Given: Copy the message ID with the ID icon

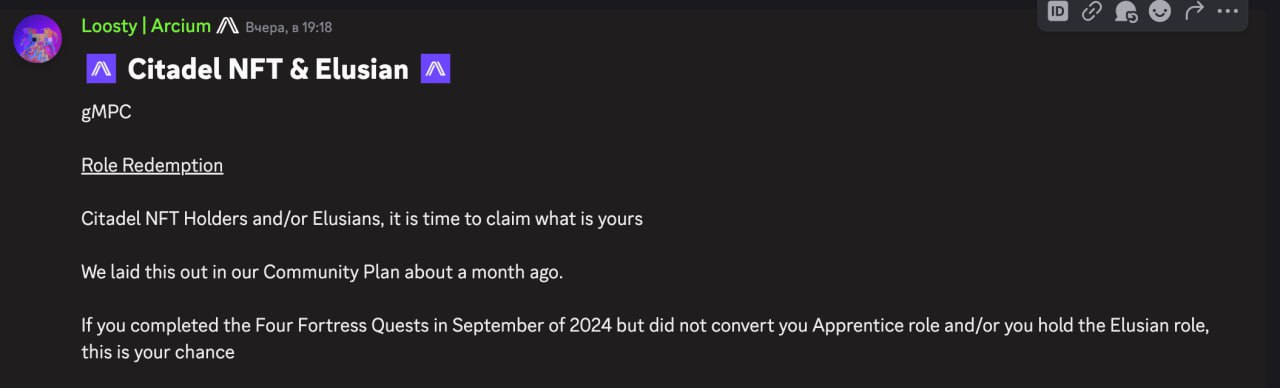Looking at the screenshot, I should pos(1058,12).
